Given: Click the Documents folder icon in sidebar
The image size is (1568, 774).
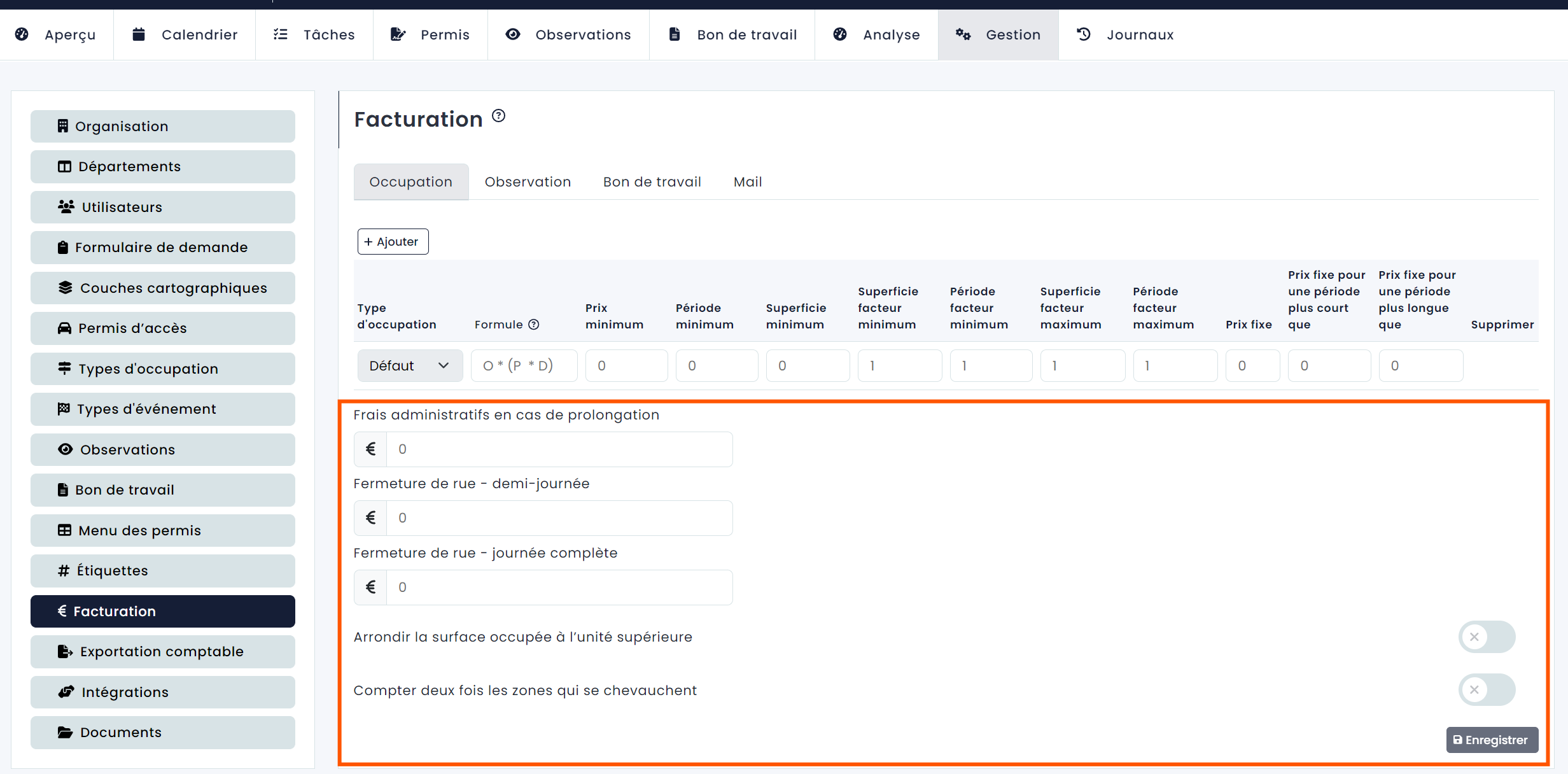Looking at the screenshot, I should (x=65, y=732).
